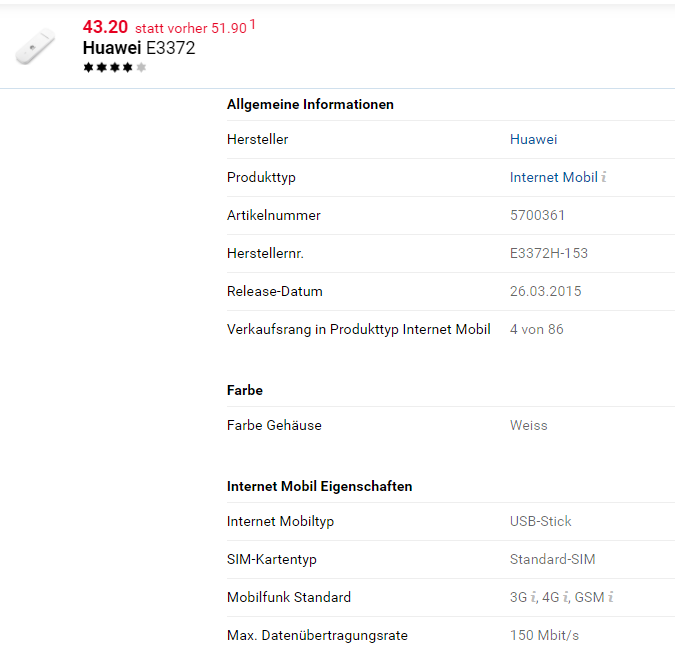The height and width of the screenshot is (668, 675).
Task: Click the manufacturer number E3372H-153
Action: 548,254
